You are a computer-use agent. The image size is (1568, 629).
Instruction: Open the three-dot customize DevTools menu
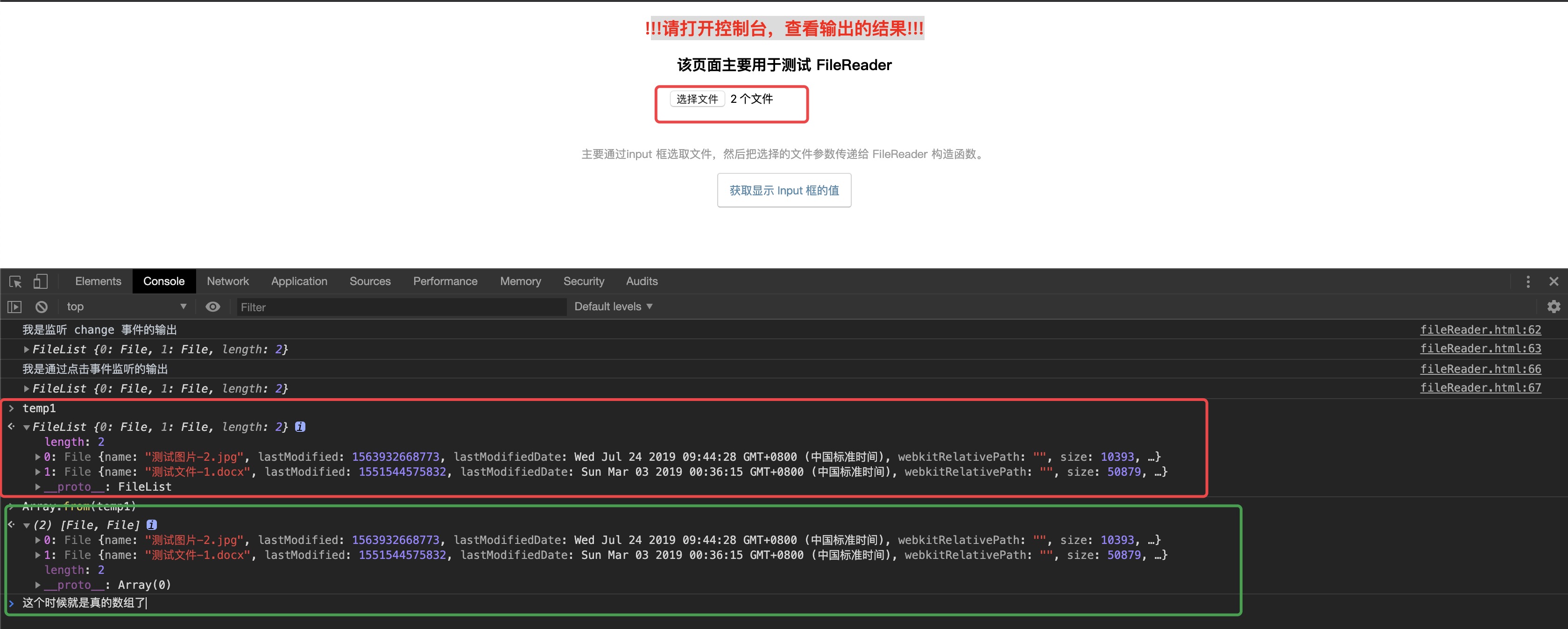point(1529,281)
